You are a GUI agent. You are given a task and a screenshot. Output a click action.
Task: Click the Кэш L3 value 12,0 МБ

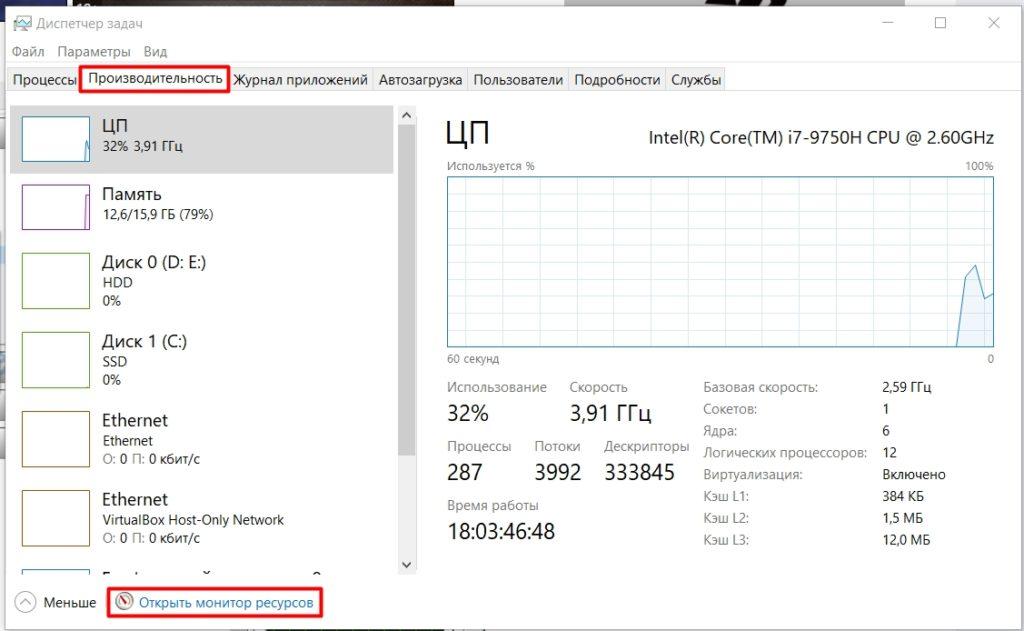coord(906,540)
